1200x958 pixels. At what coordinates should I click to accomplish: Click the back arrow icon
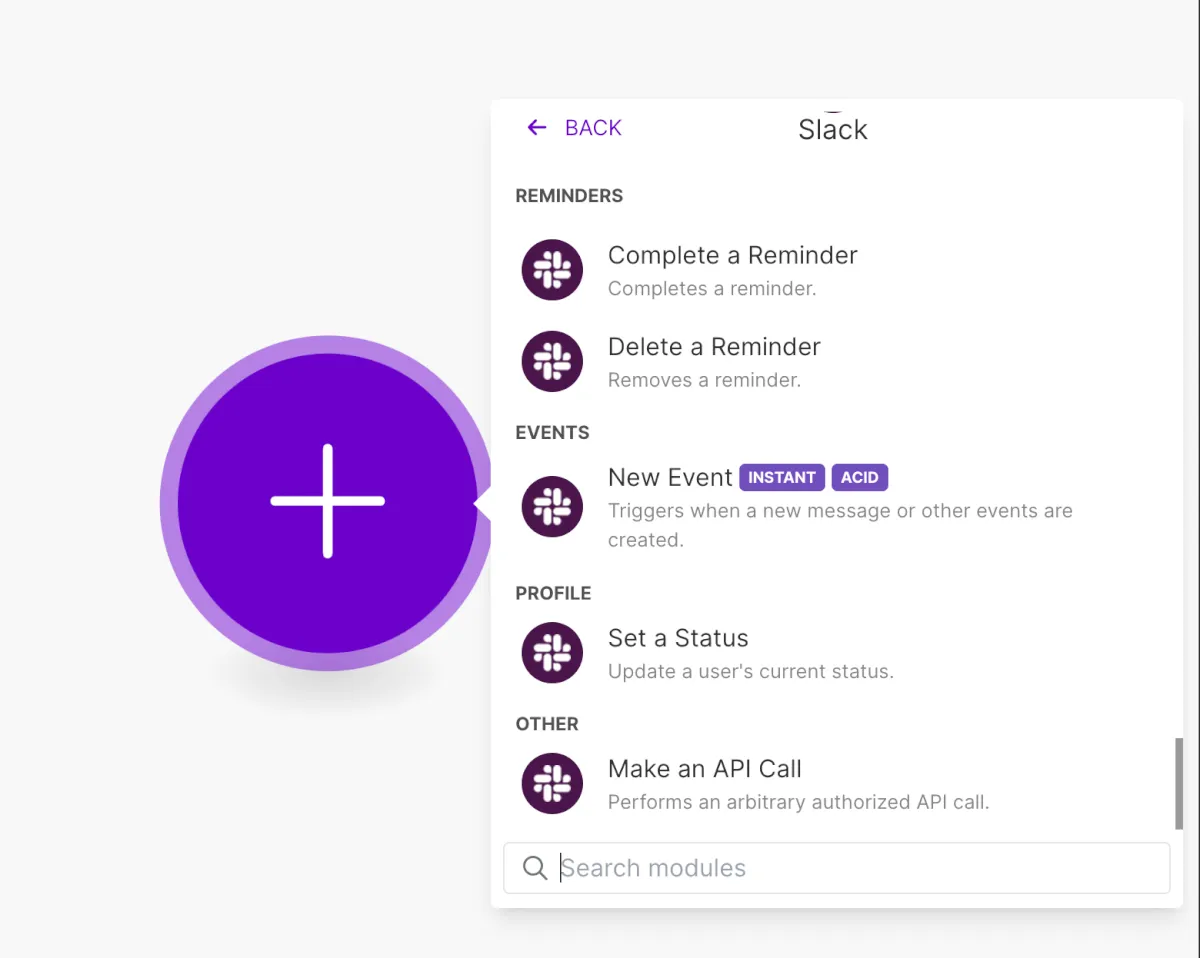coord(537,127)
